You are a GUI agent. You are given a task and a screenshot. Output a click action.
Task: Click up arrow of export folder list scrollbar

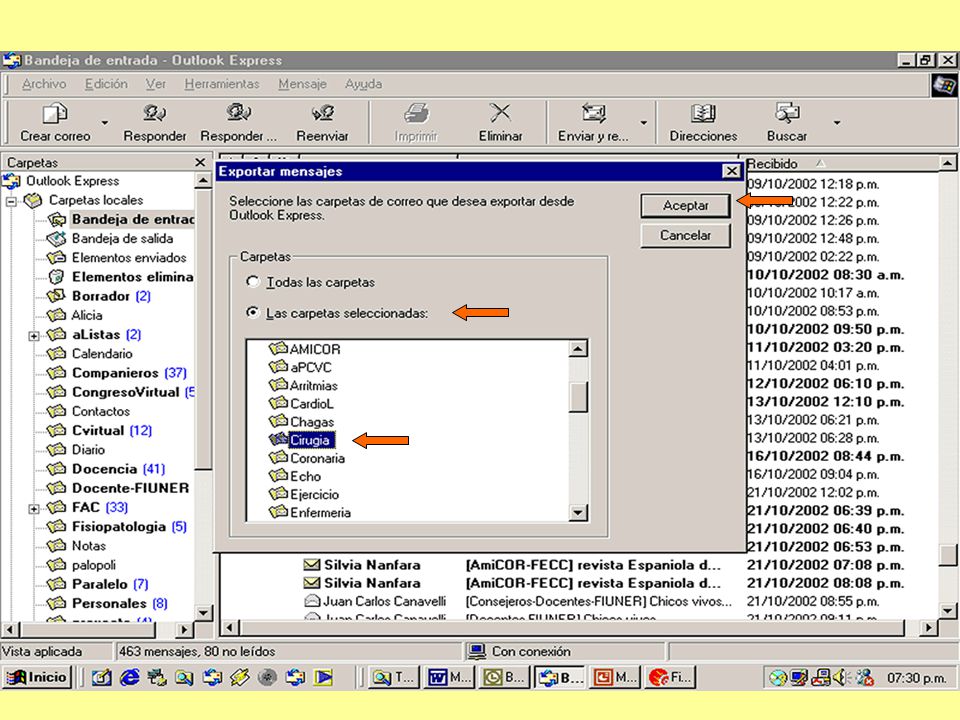(578, 349)
